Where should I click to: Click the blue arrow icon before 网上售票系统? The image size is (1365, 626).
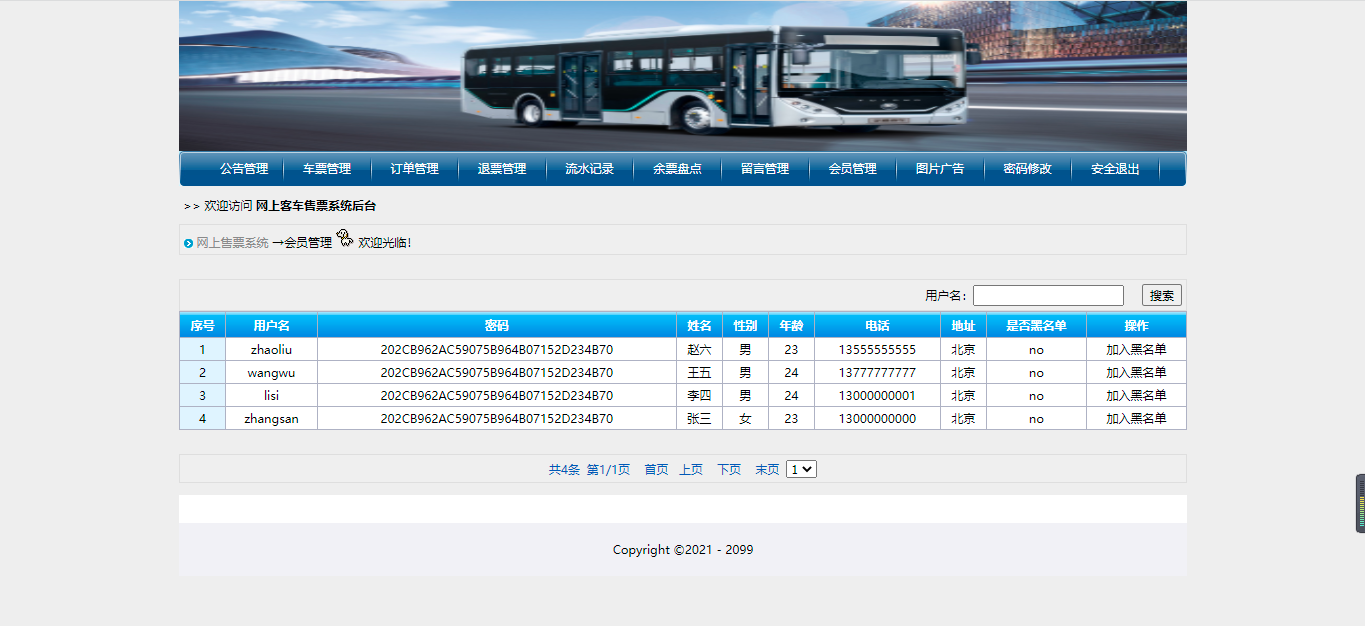pyautogui.click(x=188, y=243)
